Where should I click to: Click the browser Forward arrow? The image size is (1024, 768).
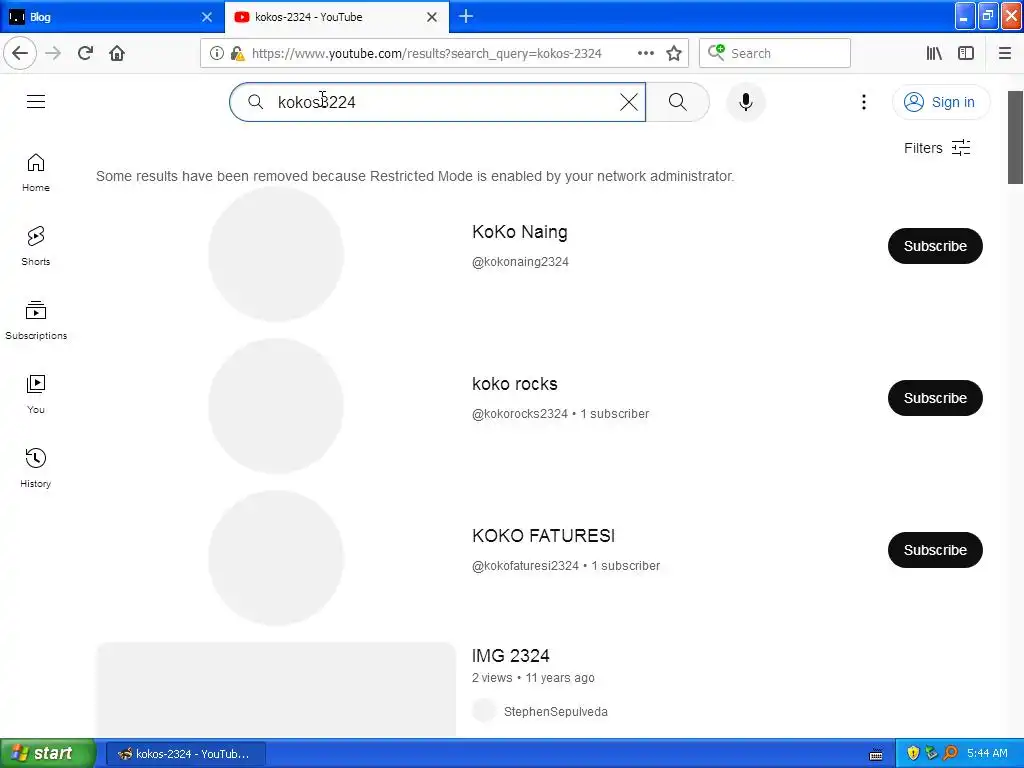pyautogui.click(x=54, y=53)
